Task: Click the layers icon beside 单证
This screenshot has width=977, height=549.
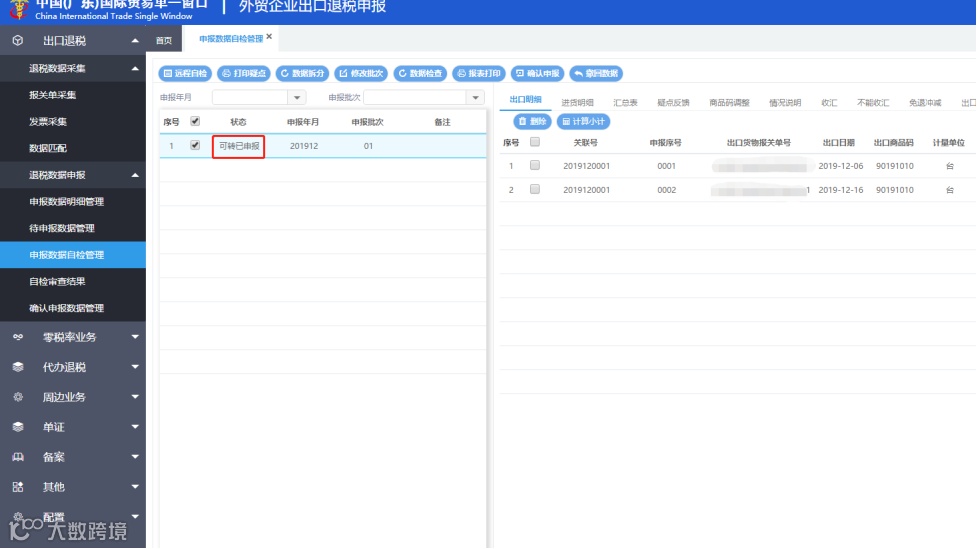Action: [x=18, y=427]
